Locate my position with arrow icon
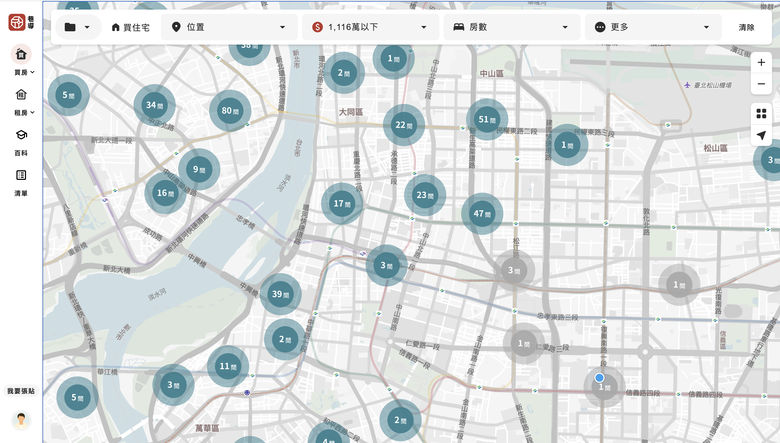780x443 pixels. click(761, 135)
